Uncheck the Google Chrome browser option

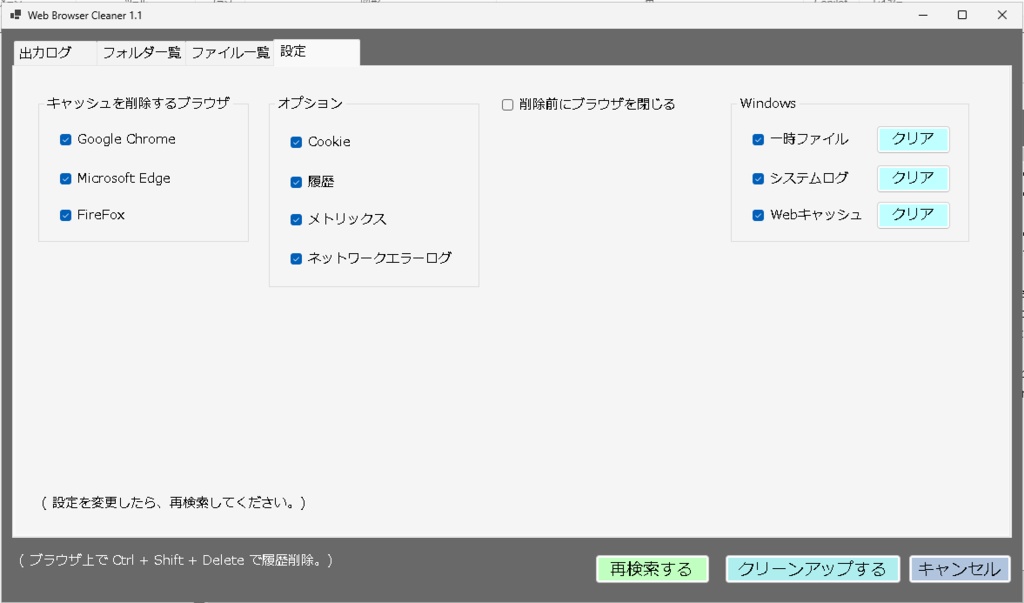point(65,140)
